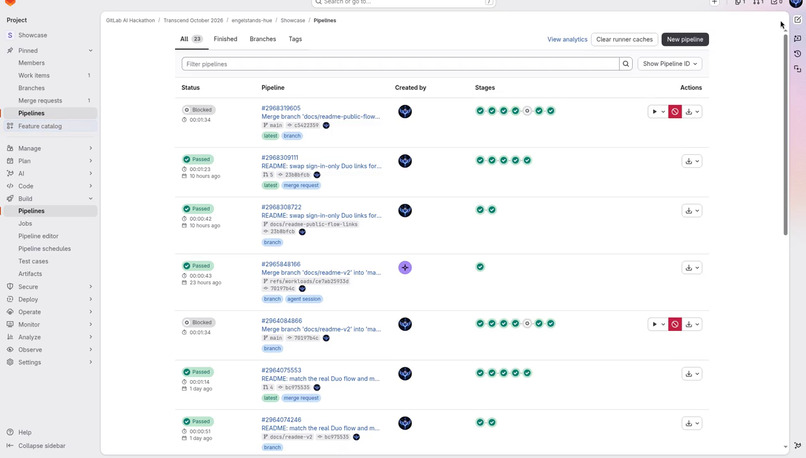Switch to the Branches tab
The height and width of the screenshot is (458, 806).
tap(263, 39)
